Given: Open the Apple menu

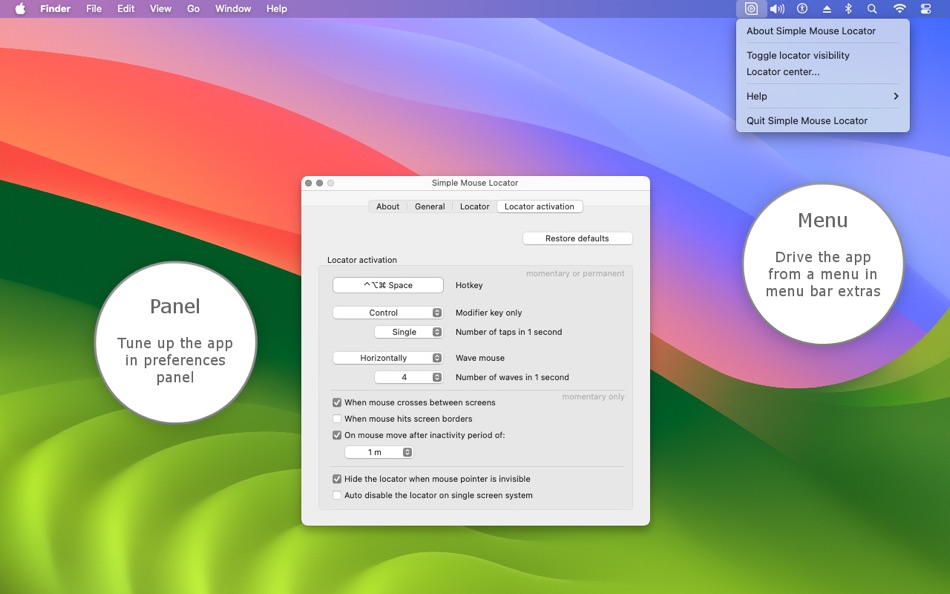Looking at the screenshot, I should [x=20, y=8].
